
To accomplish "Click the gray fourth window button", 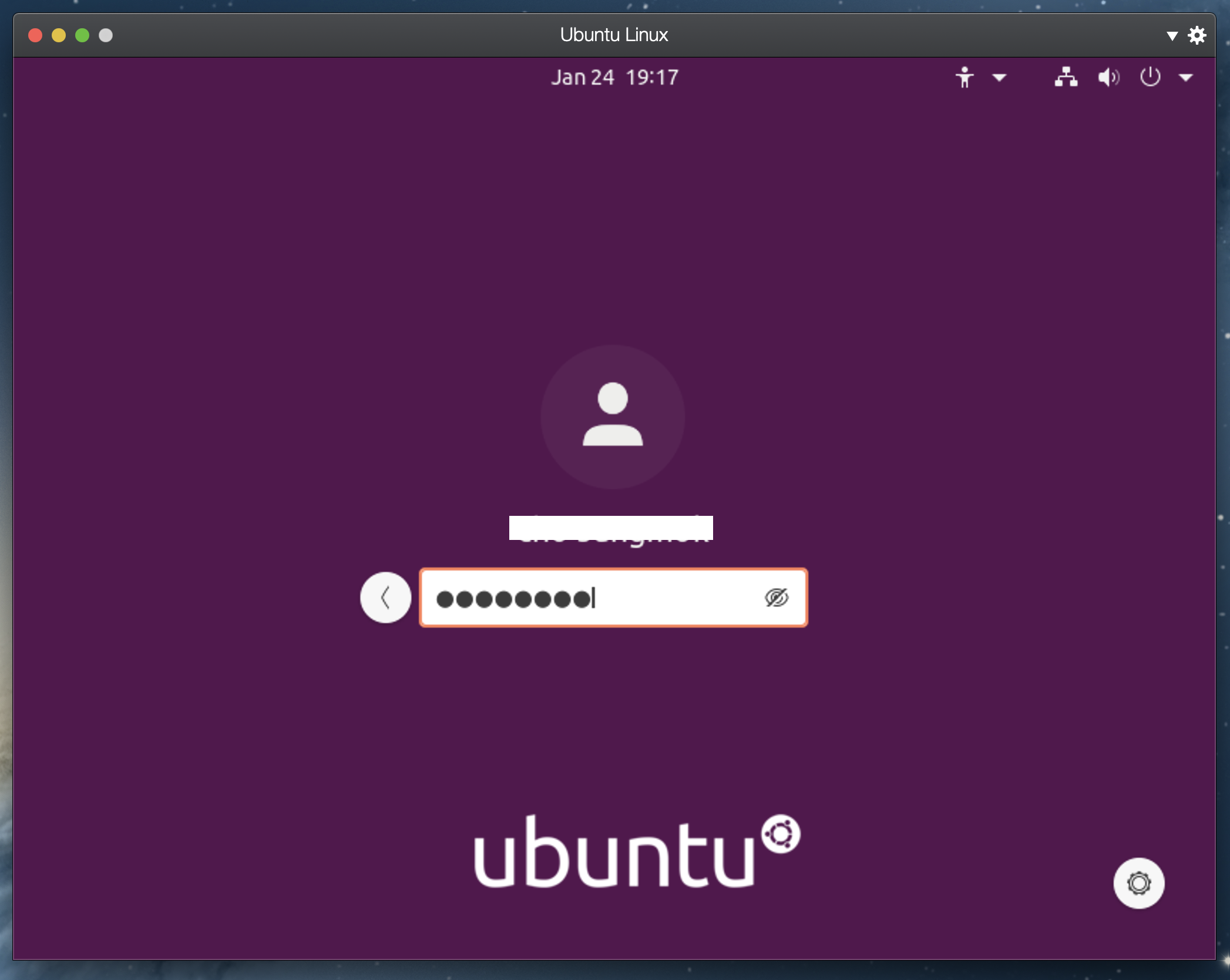I will [x=106, y=35].
